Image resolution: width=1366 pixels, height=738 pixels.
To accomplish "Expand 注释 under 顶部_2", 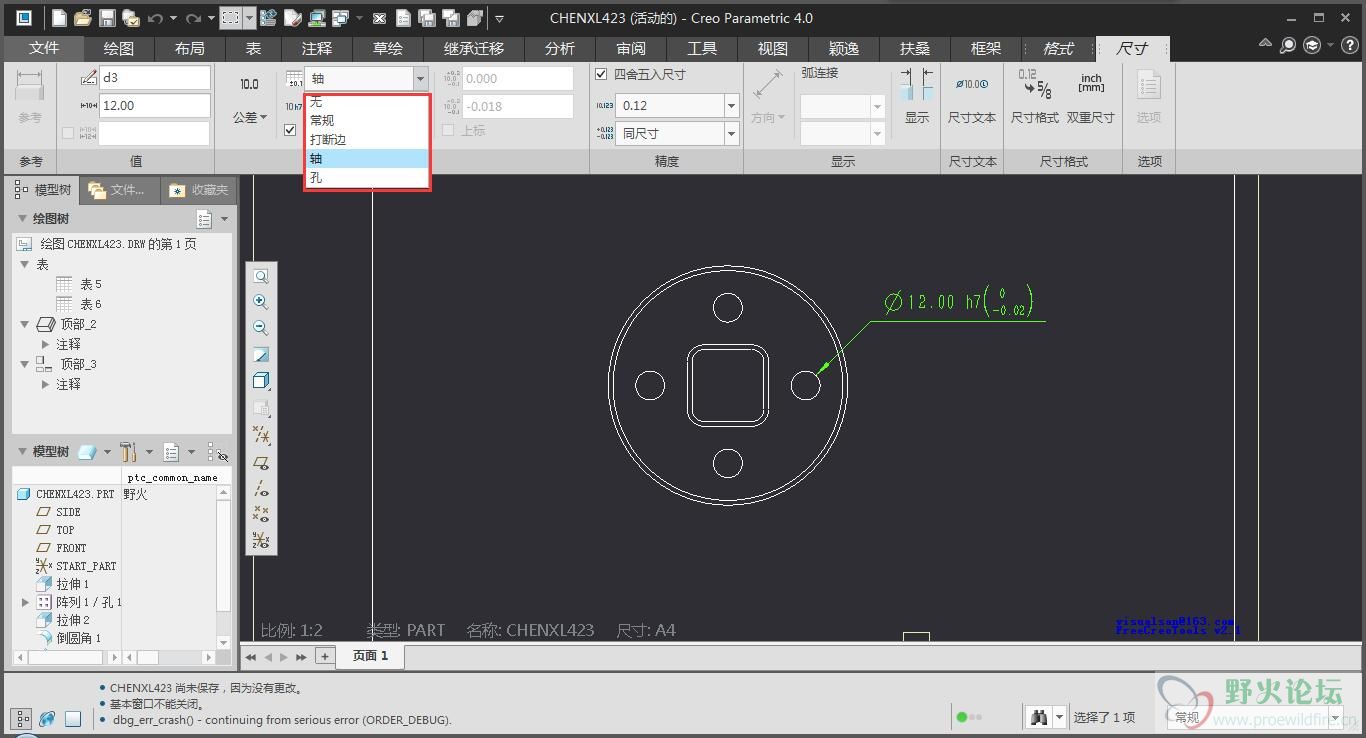I will tap(46, 344).
